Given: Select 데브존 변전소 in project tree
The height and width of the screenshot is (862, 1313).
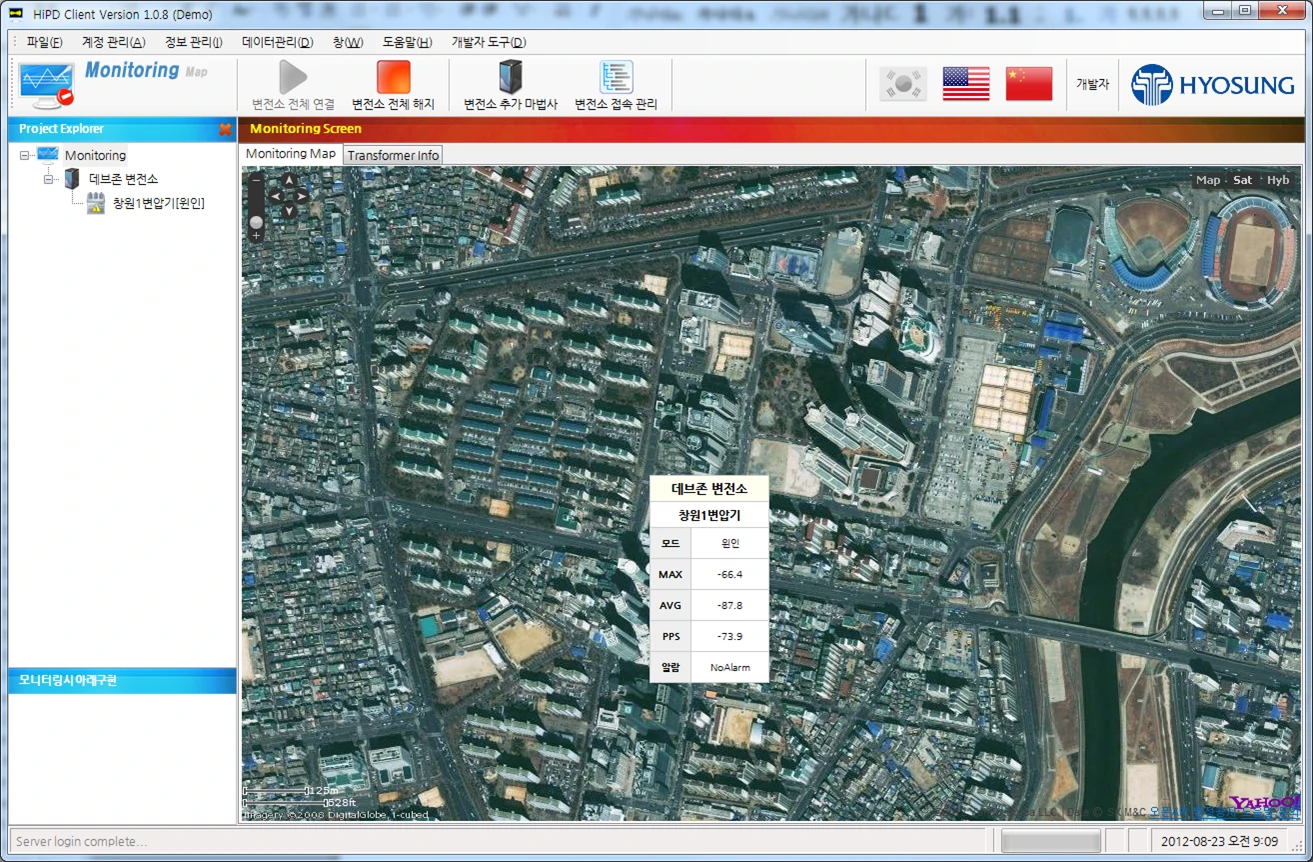Looking at the screenshot, I should [x=123, y=179].
